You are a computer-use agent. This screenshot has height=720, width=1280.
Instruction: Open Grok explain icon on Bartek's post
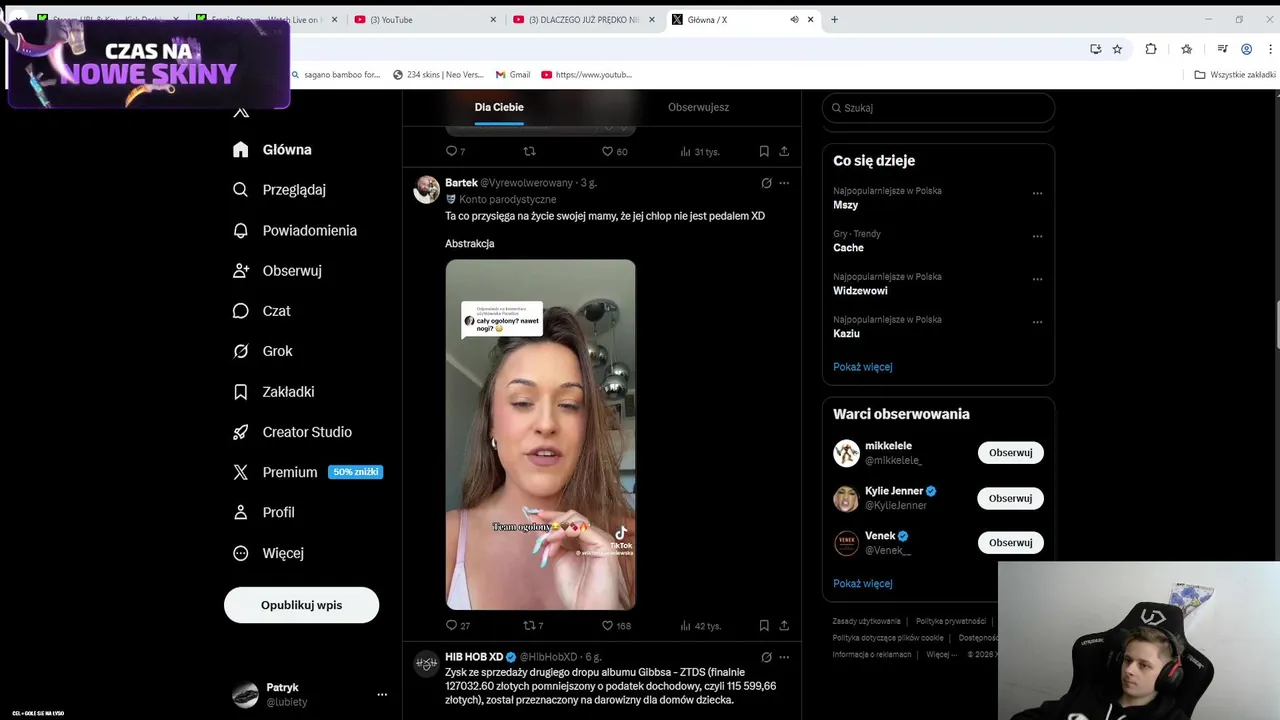pos(766,183)
